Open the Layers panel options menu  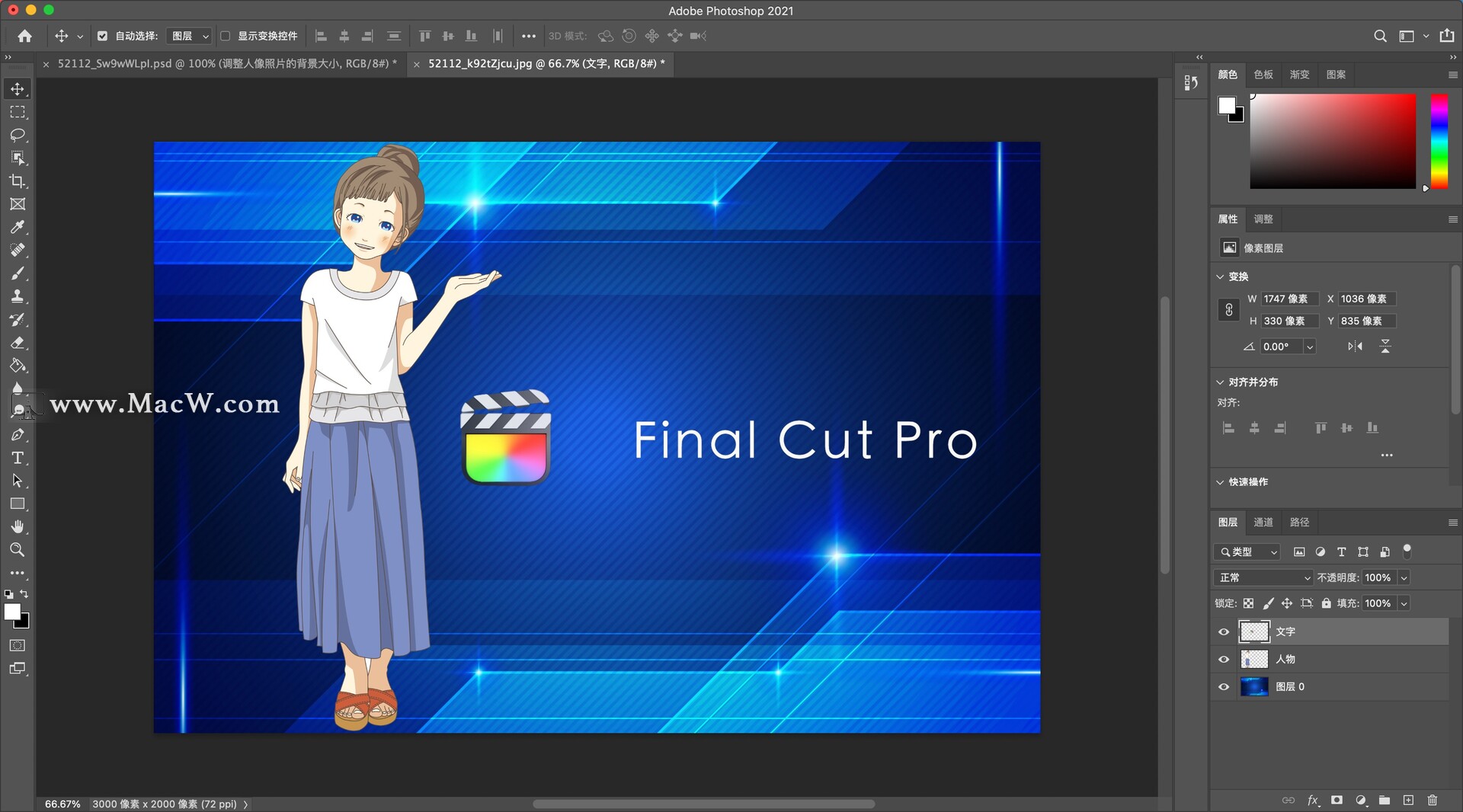[x=1452, y=523]
